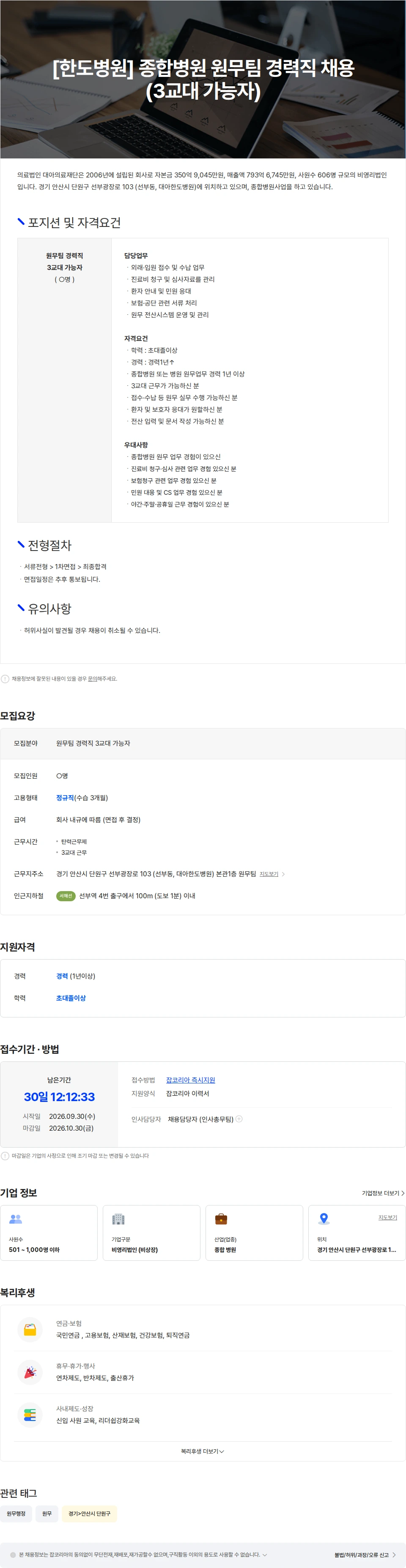Click 탄력근무제 working hours item
The height and width of the screenshot is (1568, 406).
pyautogui.click(x=74, y=842)
